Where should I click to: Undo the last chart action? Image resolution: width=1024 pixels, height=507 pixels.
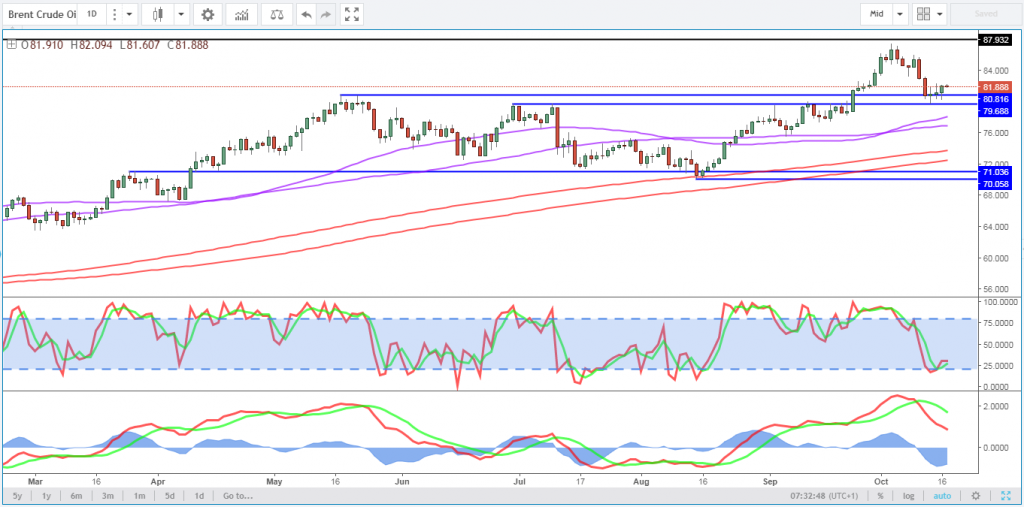(306, 14)
